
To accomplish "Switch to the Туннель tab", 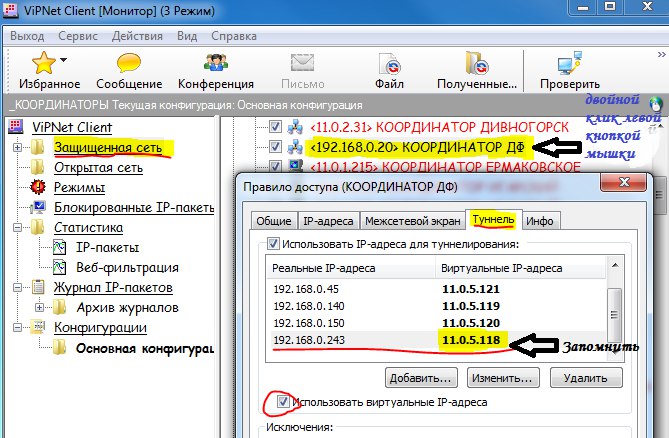I will coord(493,220).
